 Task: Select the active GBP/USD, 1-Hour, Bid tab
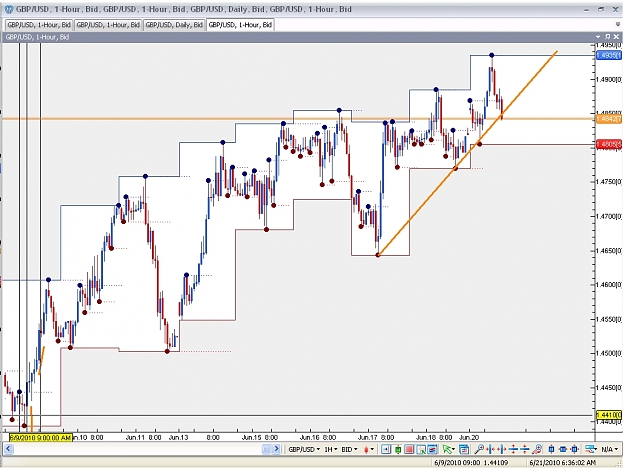coord(240,25)
